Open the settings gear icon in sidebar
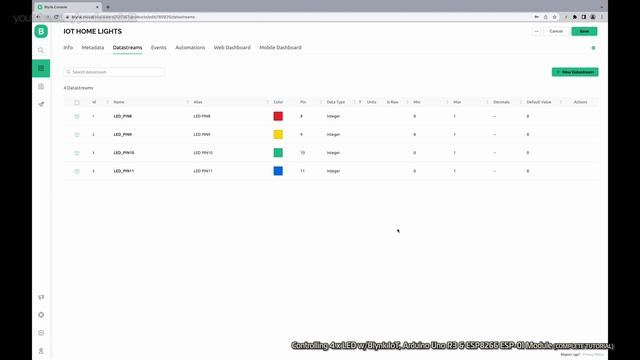 pyautogui.click(x=41, y=333)
